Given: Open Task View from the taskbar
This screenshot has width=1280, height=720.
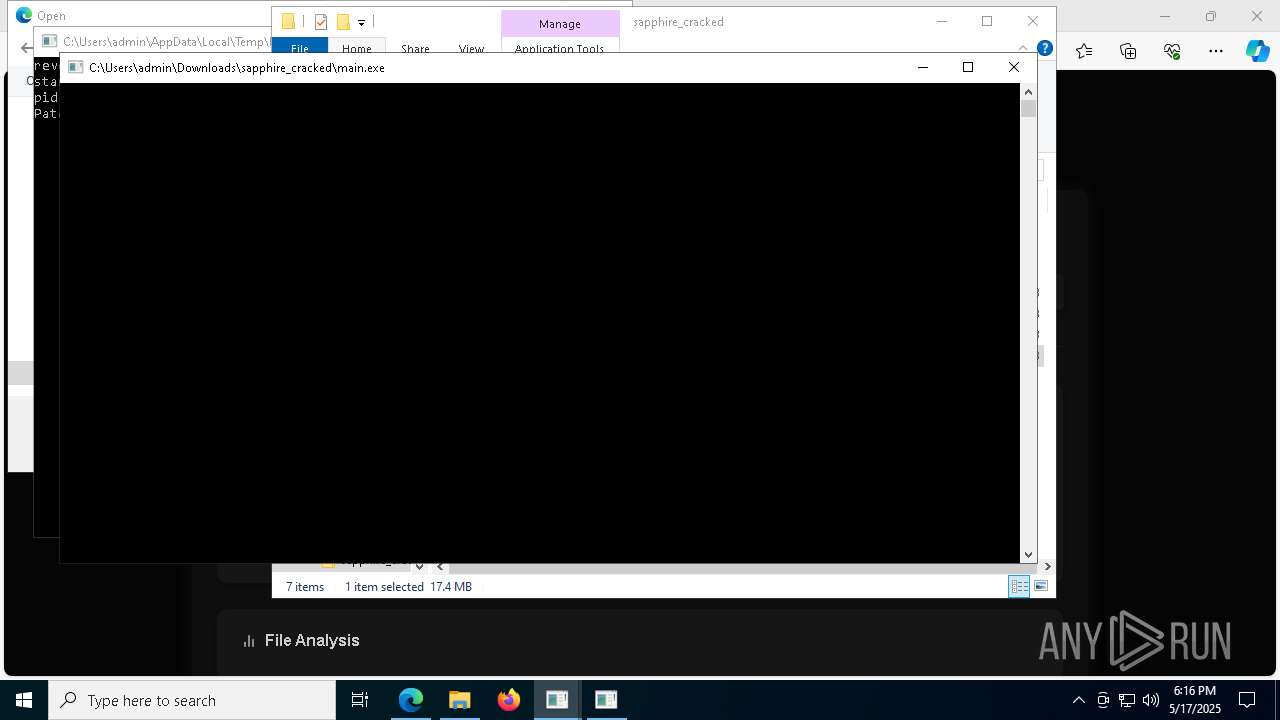Looking at the screenshot, I should [360, 700].
